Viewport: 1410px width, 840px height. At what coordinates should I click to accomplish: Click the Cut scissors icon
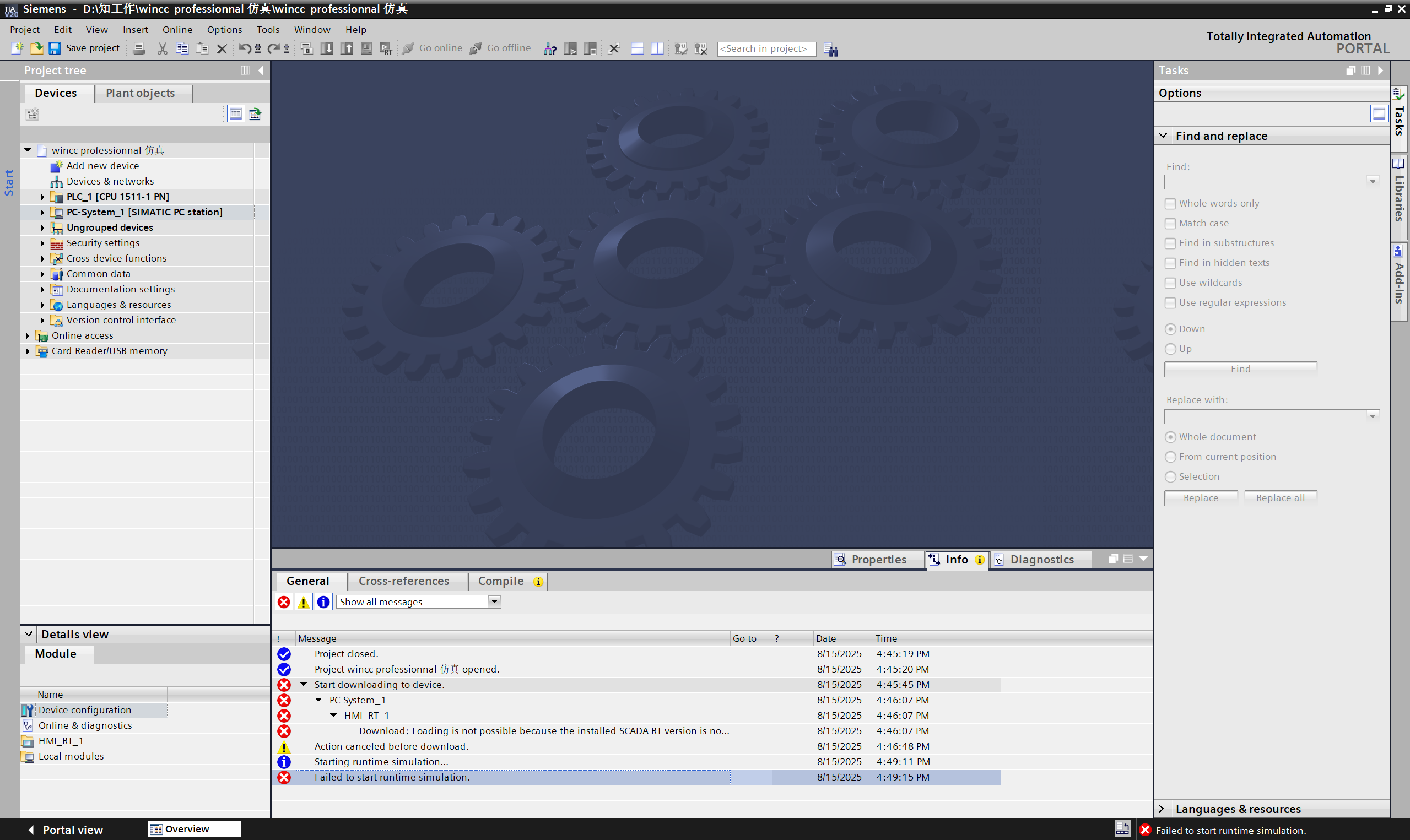[163, 48]
